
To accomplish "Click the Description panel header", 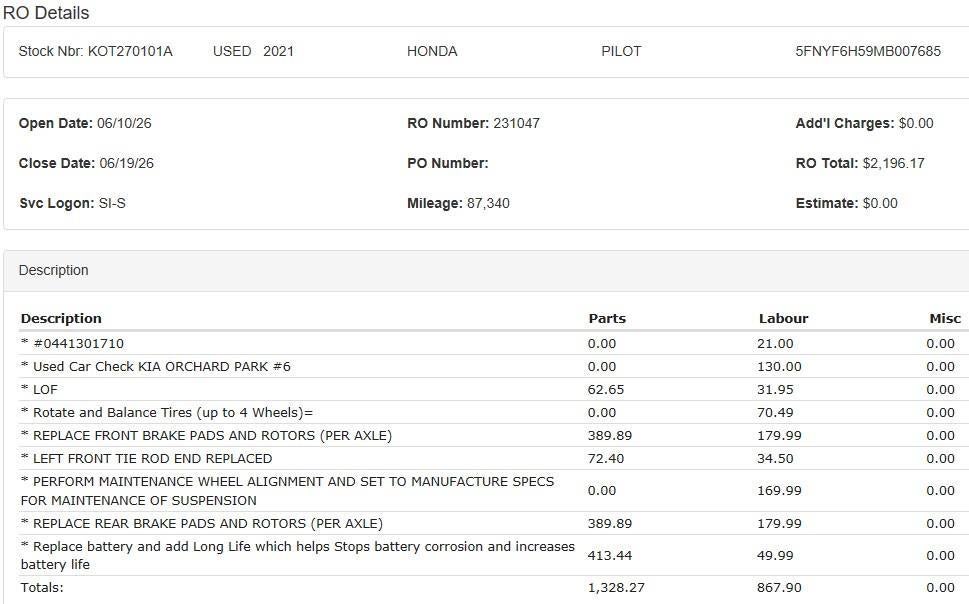I will click(x=487, y=271).
